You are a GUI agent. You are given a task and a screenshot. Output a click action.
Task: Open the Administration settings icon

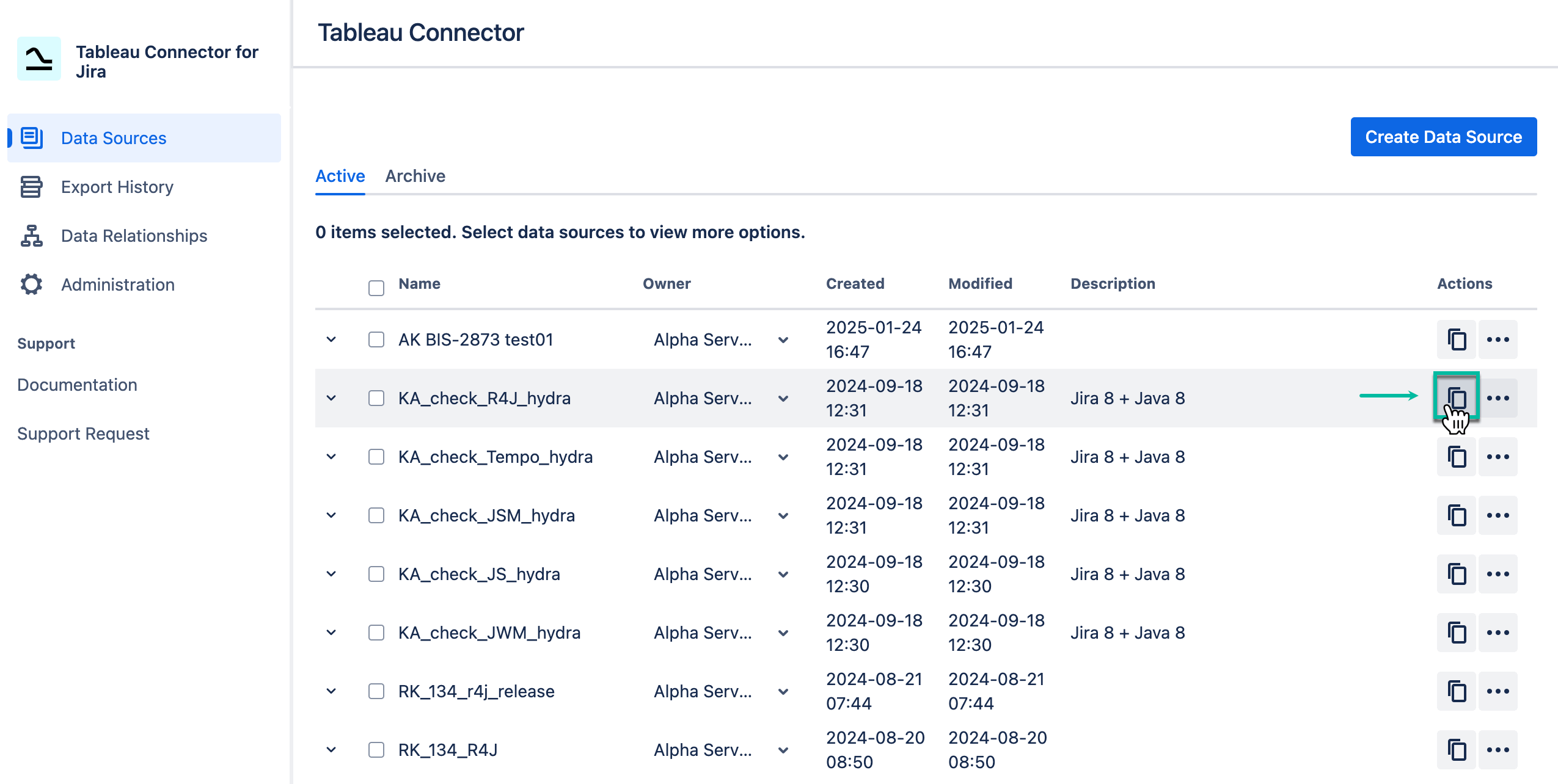click(31, 285)
